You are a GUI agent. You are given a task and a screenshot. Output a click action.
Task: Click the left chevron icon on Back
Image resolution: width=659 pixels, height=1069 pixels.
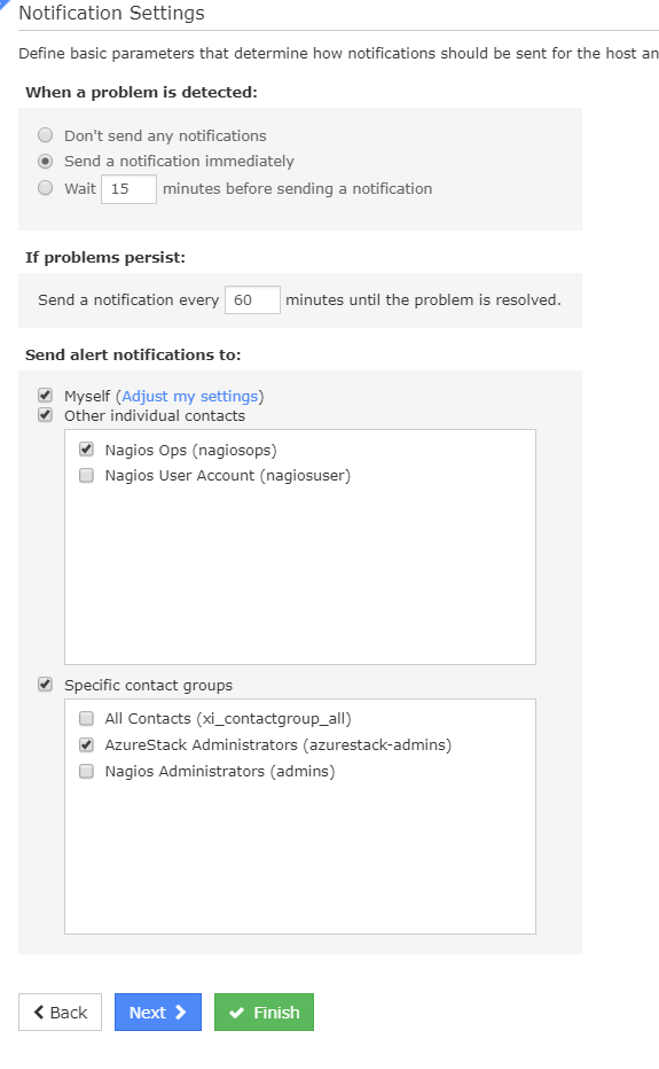39,1012
